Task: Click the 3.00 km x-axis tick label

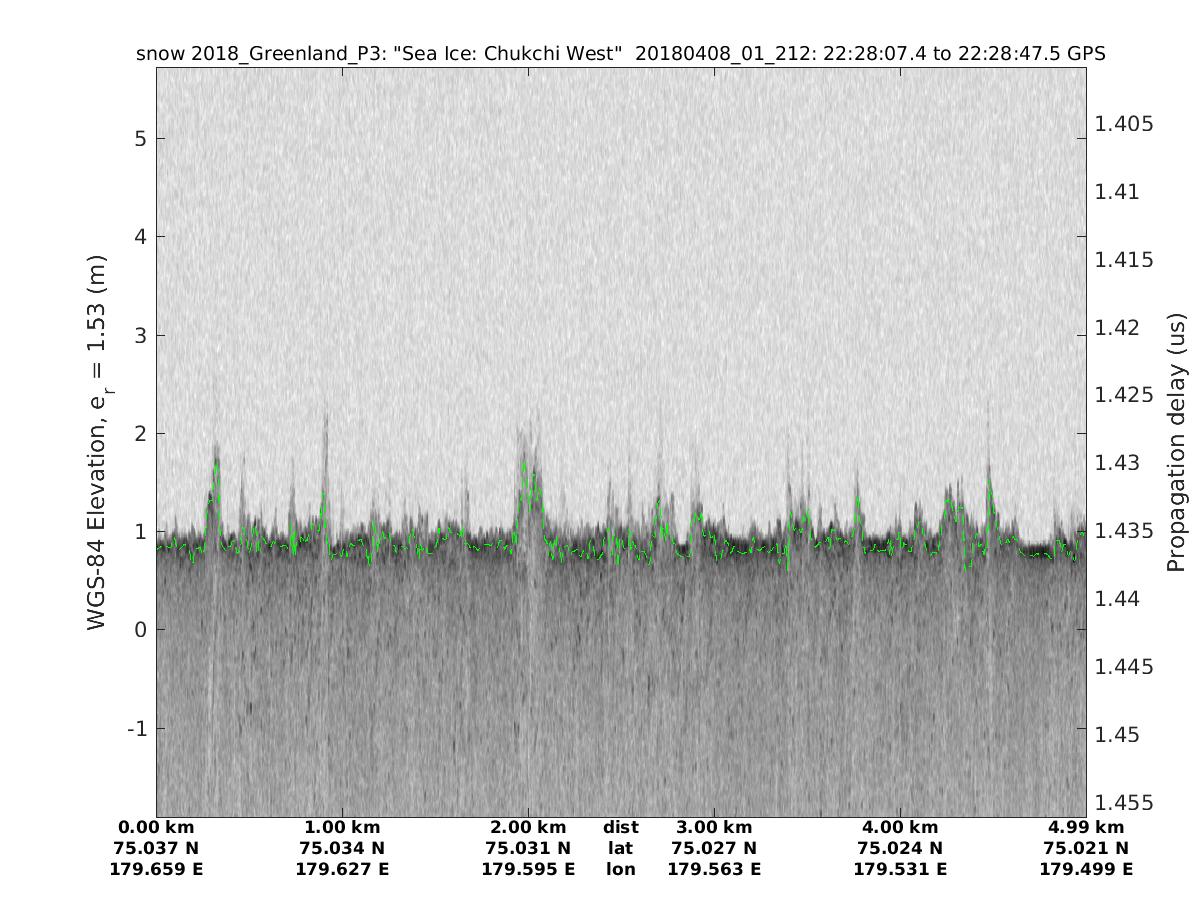Action: (714, 827)
